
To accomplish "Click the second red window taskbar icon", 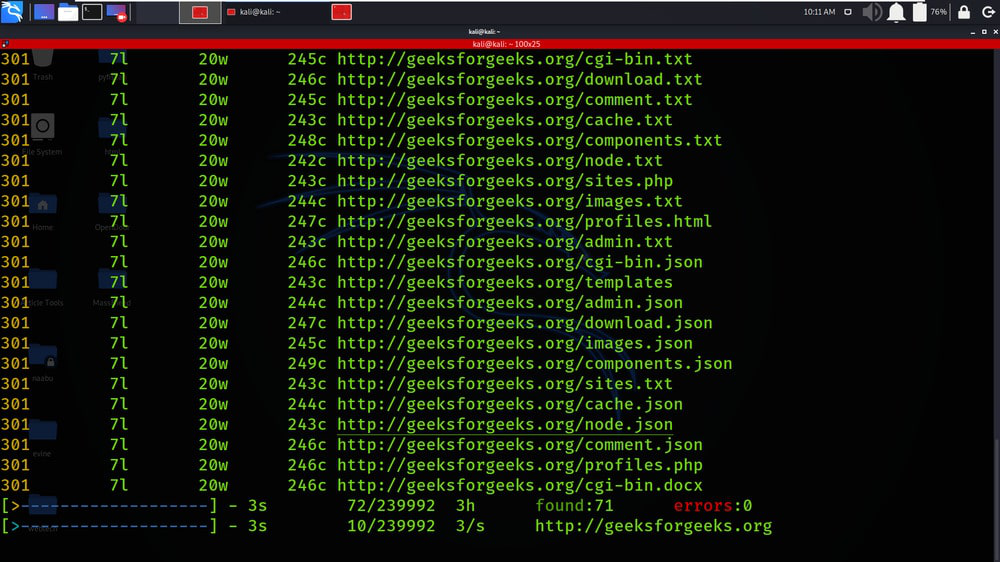I will point(341,12).
